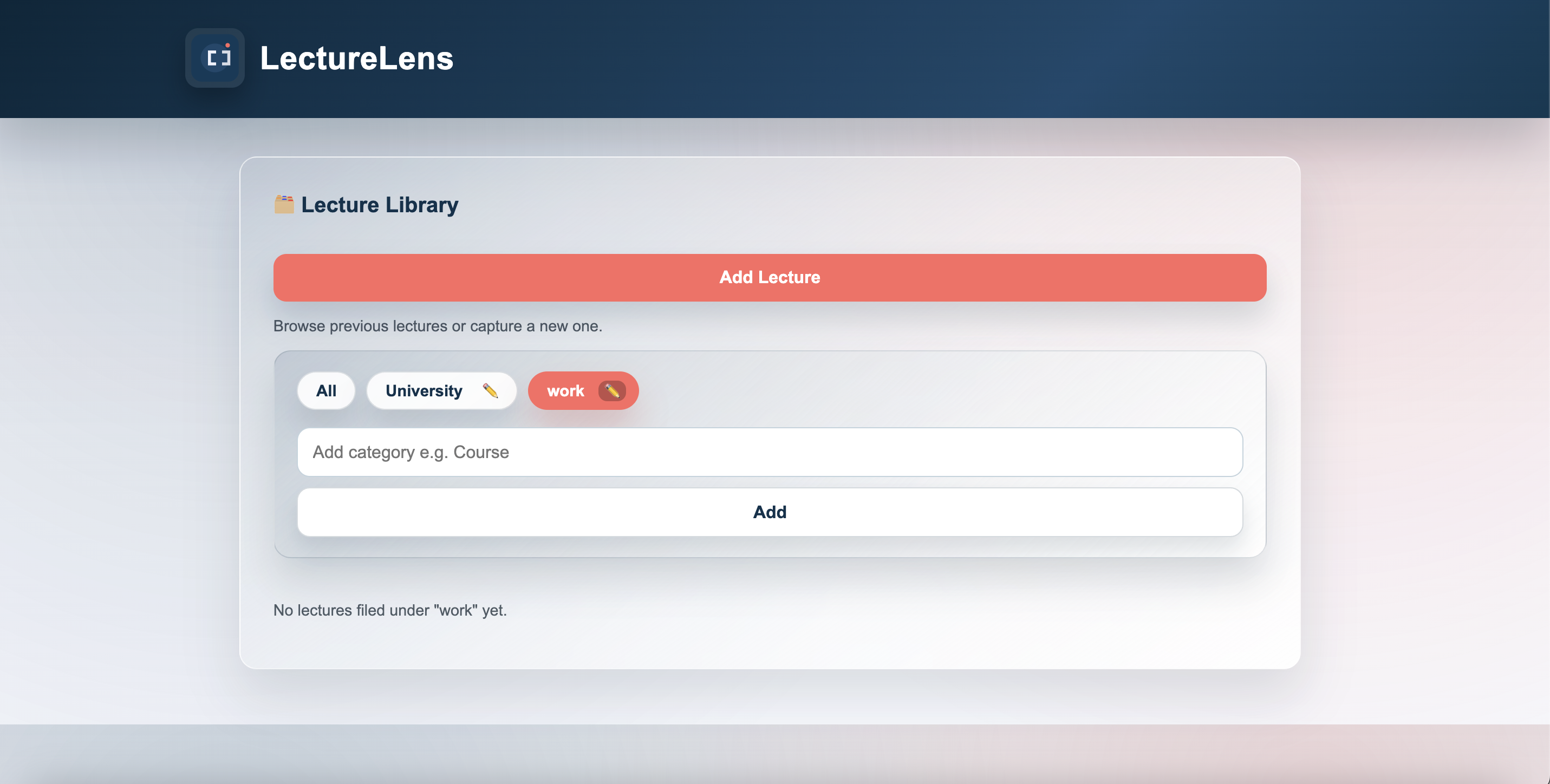Click the Course placeholder text in input

480,452
